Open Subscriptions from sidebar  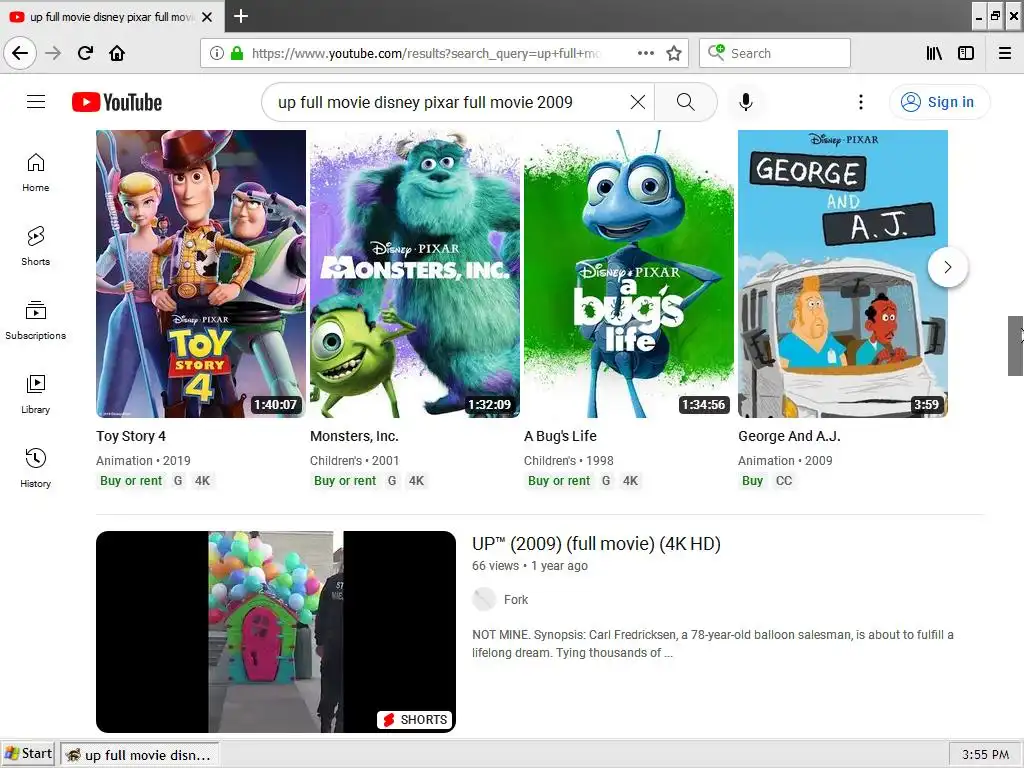click(x=36, y=320)
